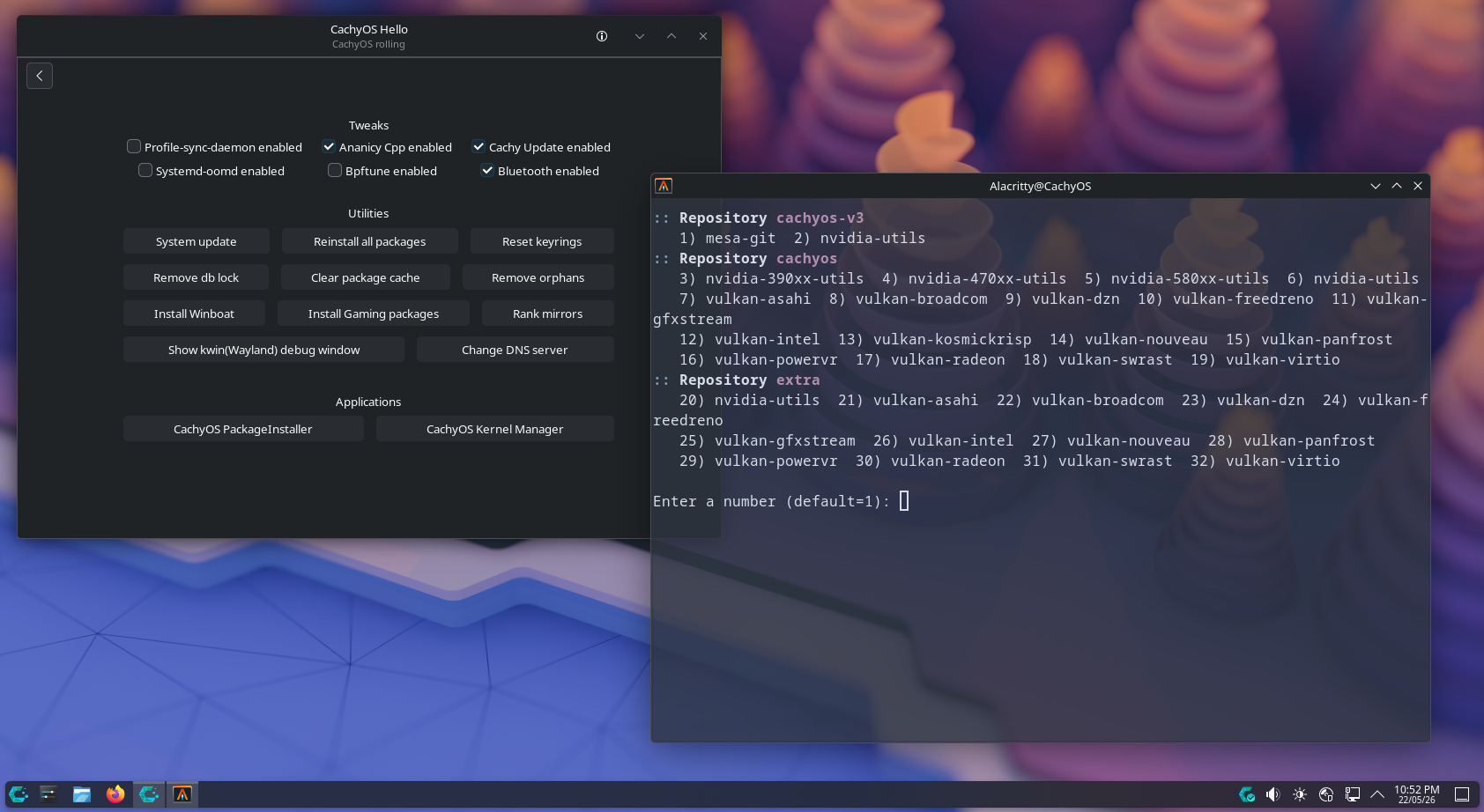The image size is (1484, 812).
Task: Open the CachyOS application launcher
Action: (x=18, y=794)
